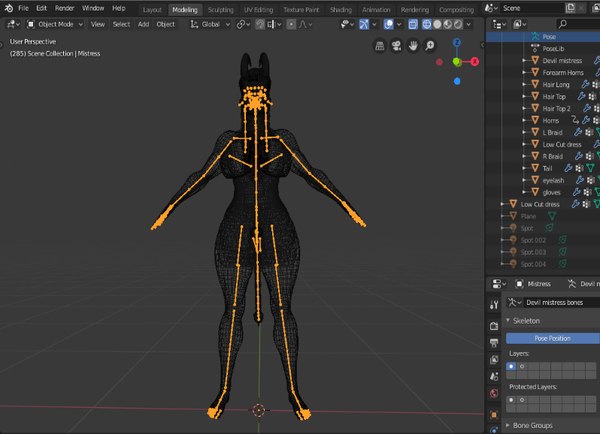The height and width of the screenshot is (434, 600).
Task: Toggle the snap magnet button
Action: pos(260,24)
